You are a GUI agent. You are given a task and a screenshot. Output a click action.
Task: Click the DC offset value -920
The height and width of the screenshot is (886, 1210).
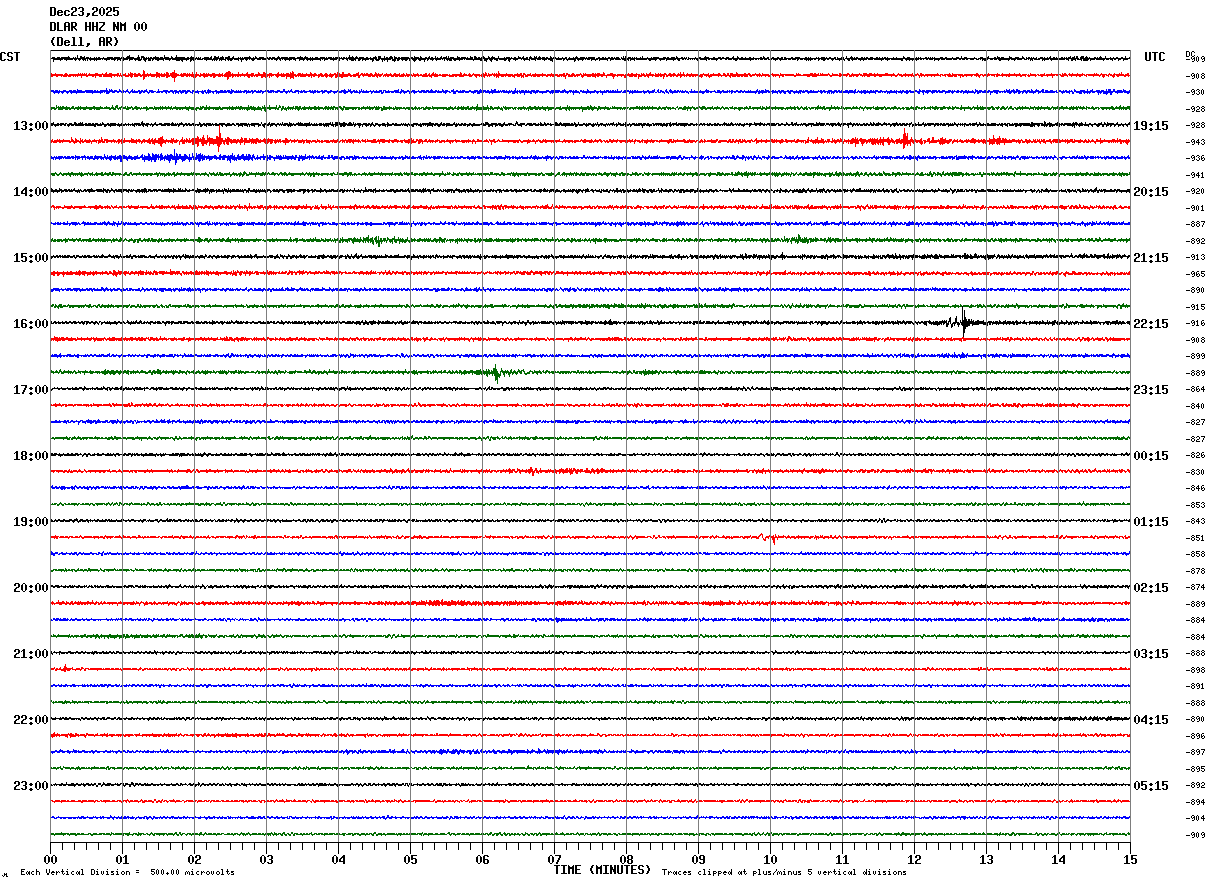click(1196, 191)
